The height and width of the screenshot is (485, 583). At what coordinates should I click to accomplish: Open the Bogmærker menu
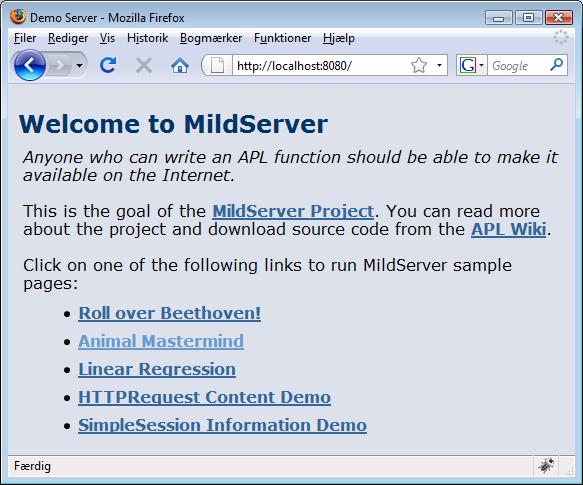point(211,38)
